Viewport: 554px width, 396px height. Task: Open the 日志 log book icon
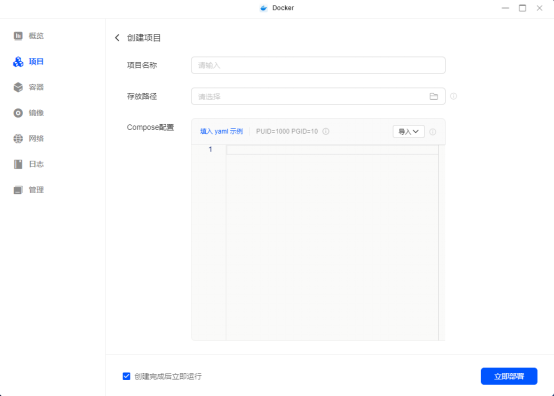tap(18, 164)
